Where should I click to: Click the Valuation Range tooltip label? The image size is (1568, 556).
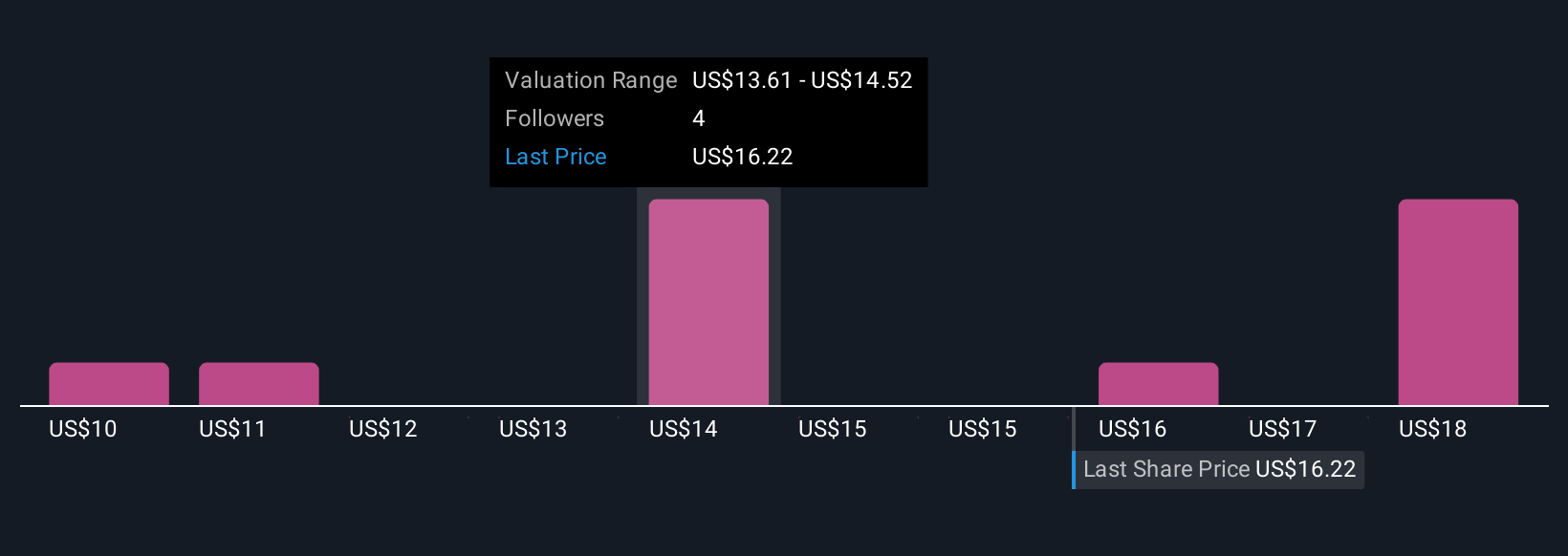[591, 80]
